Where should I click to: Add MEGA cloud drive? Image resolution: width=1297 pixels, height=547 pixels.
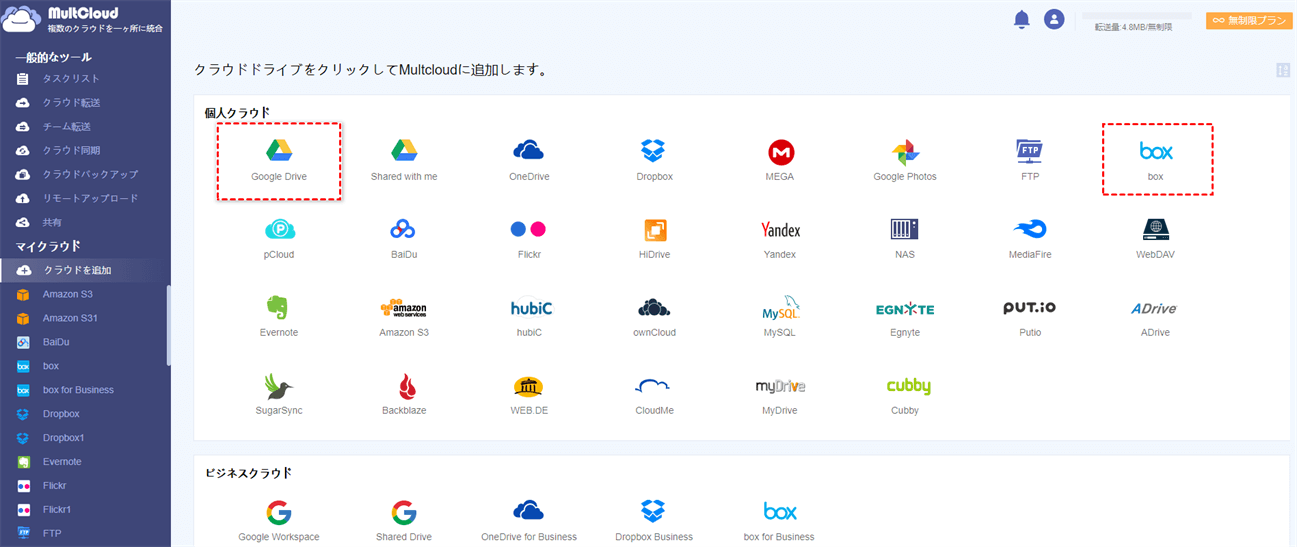pyautogui.click(x=780, y=161)
